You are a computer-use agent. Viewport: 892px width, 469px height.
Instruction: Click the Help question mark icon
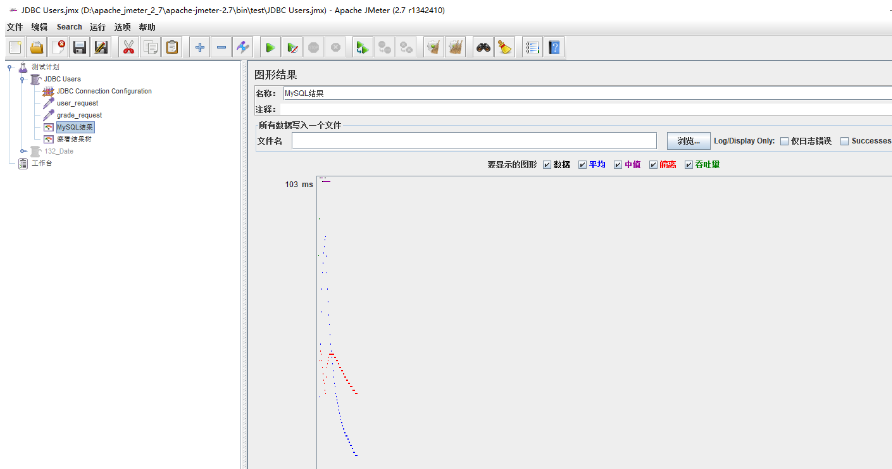(x=554, y=47)
